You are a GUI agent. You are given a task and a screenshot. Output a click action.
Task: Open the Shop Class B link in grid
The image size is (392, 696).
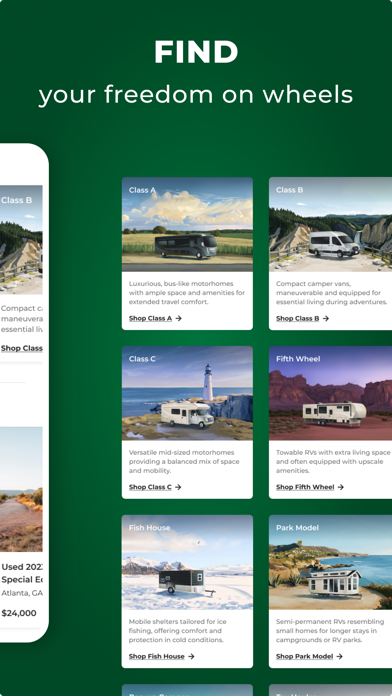(297, 318)
